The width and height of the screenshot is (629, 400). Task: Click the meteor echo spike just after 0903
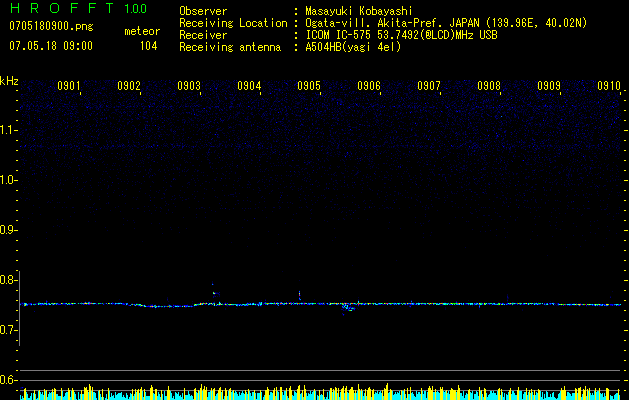pos(215,292)
